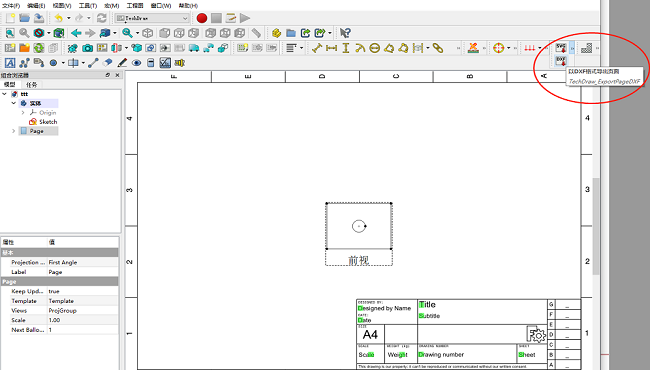Insert a radius dimension
This screenshot has height=370, width=650.
coord(360,48)
